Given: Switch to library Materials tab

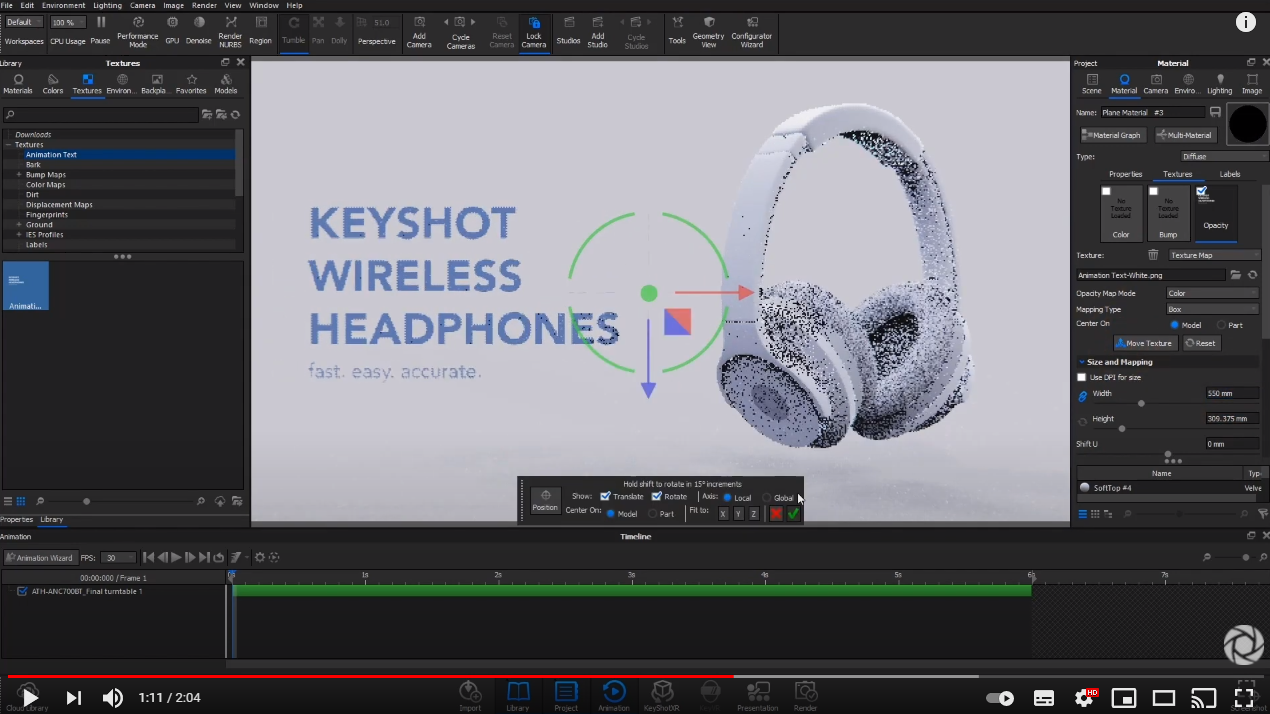Looking at the screenshot, I should tap(18, 84).
